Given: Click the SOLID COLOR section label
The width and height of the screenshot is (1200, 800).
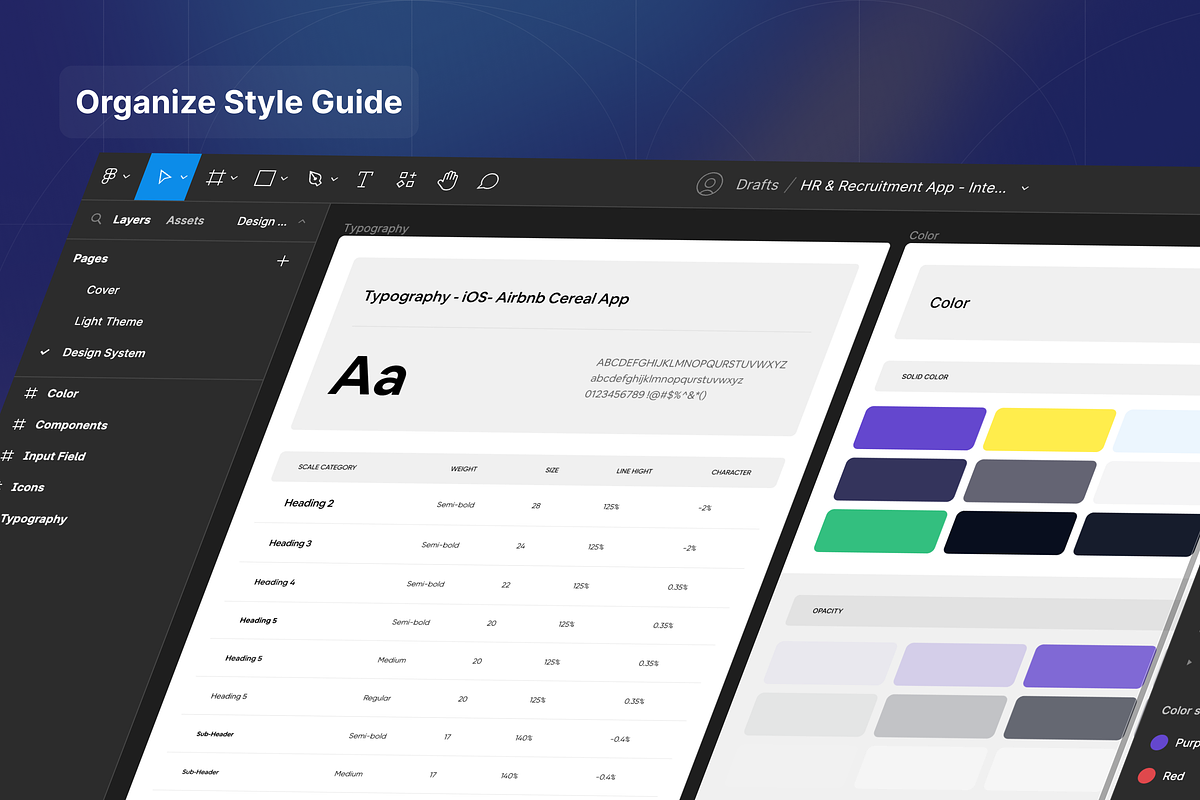Looking at the screenshot, I should (x=925, y=377).
